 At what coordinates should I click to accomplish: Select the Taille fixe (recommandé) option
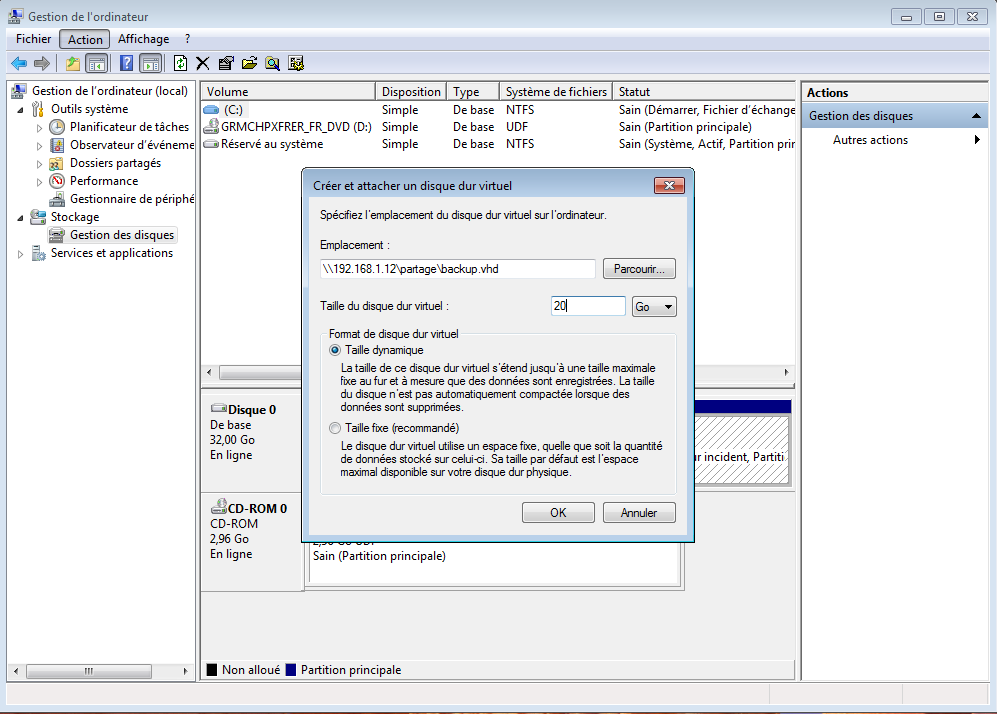click(x=335, y=428)
